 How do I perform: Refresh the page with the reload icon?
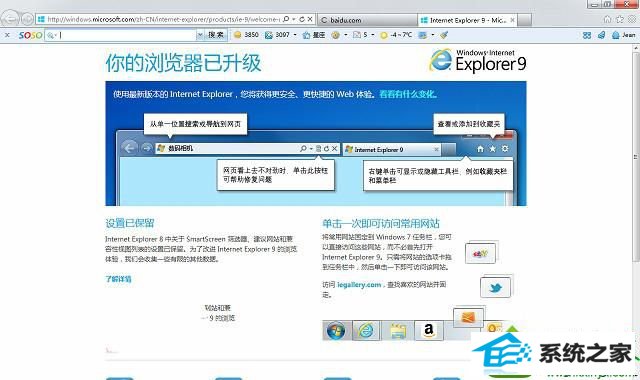tap(302, 19)
